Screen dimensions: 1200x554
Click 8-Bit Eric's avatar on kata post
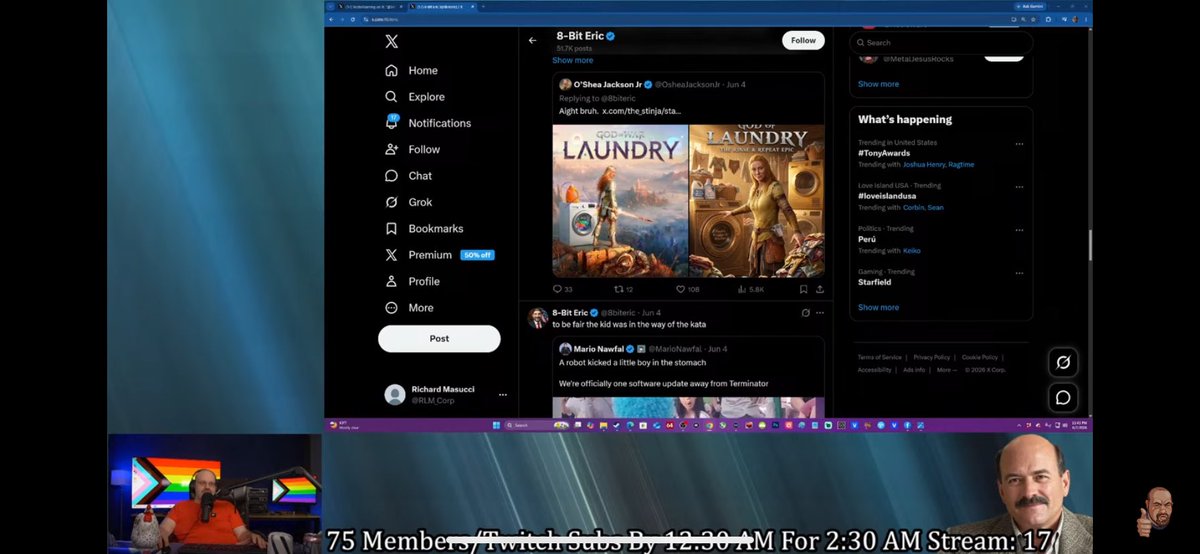tap(537, 319)
